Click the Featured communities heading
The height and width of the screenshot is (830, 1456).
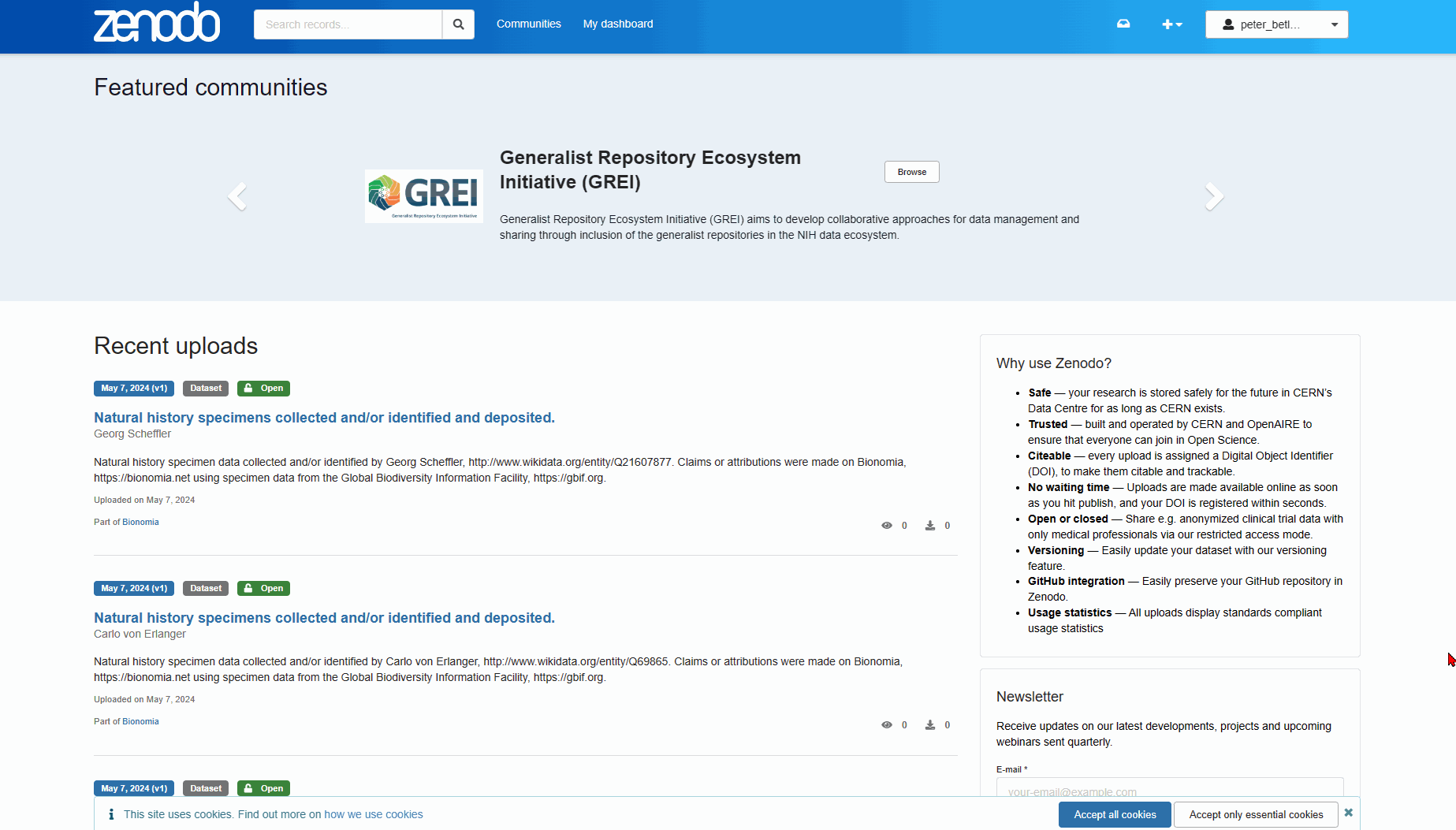click(x=210, y=87)
